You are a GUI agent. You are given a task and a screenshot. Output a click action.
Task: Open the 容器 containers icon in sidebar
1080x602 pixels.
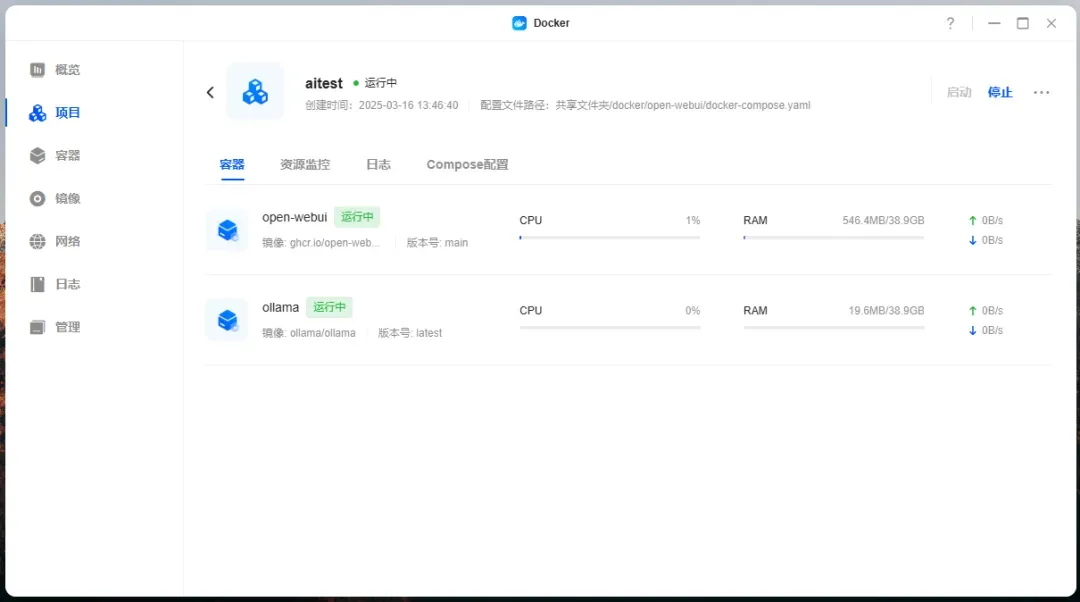37,156
